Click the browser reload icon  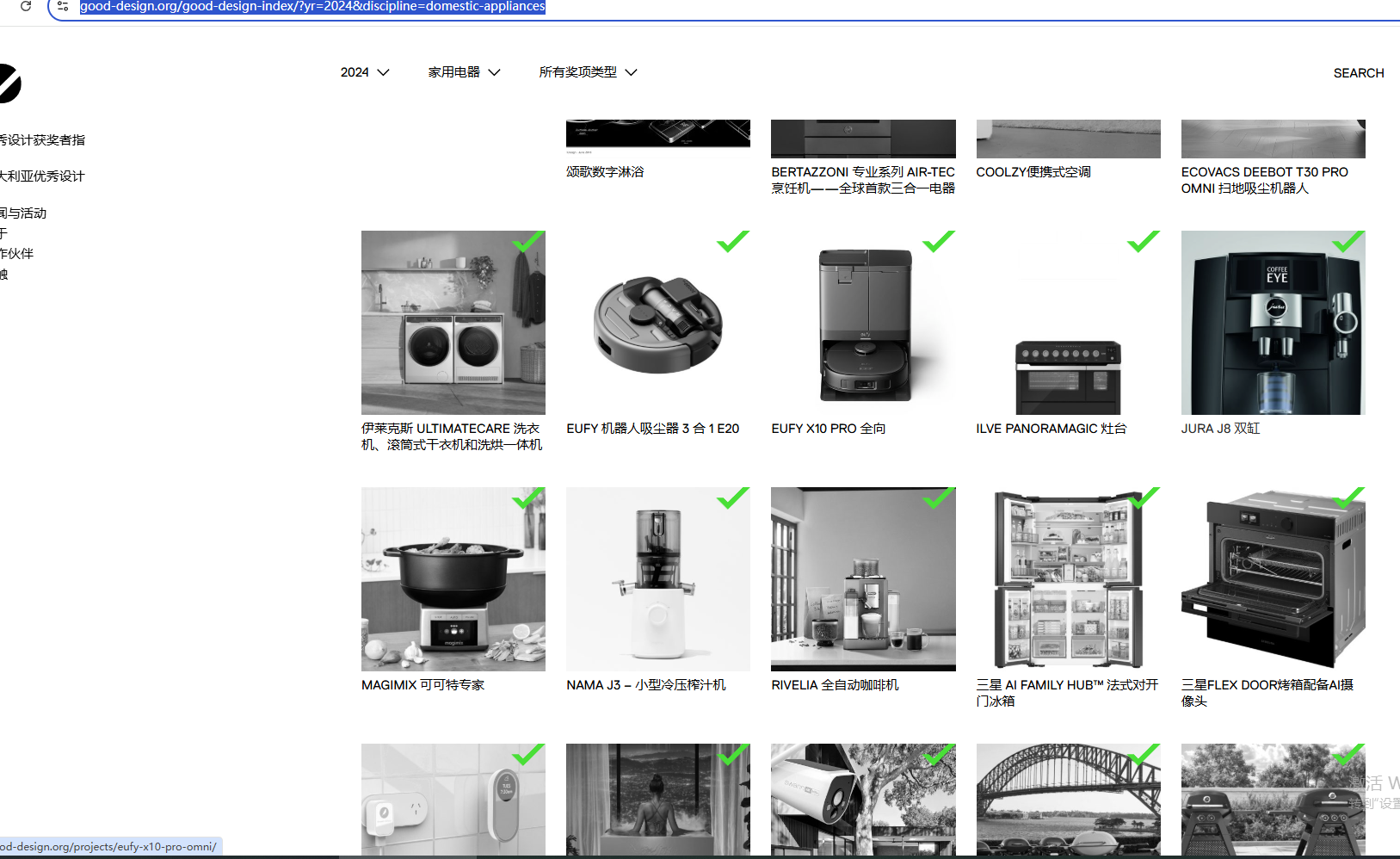(26, 6)
